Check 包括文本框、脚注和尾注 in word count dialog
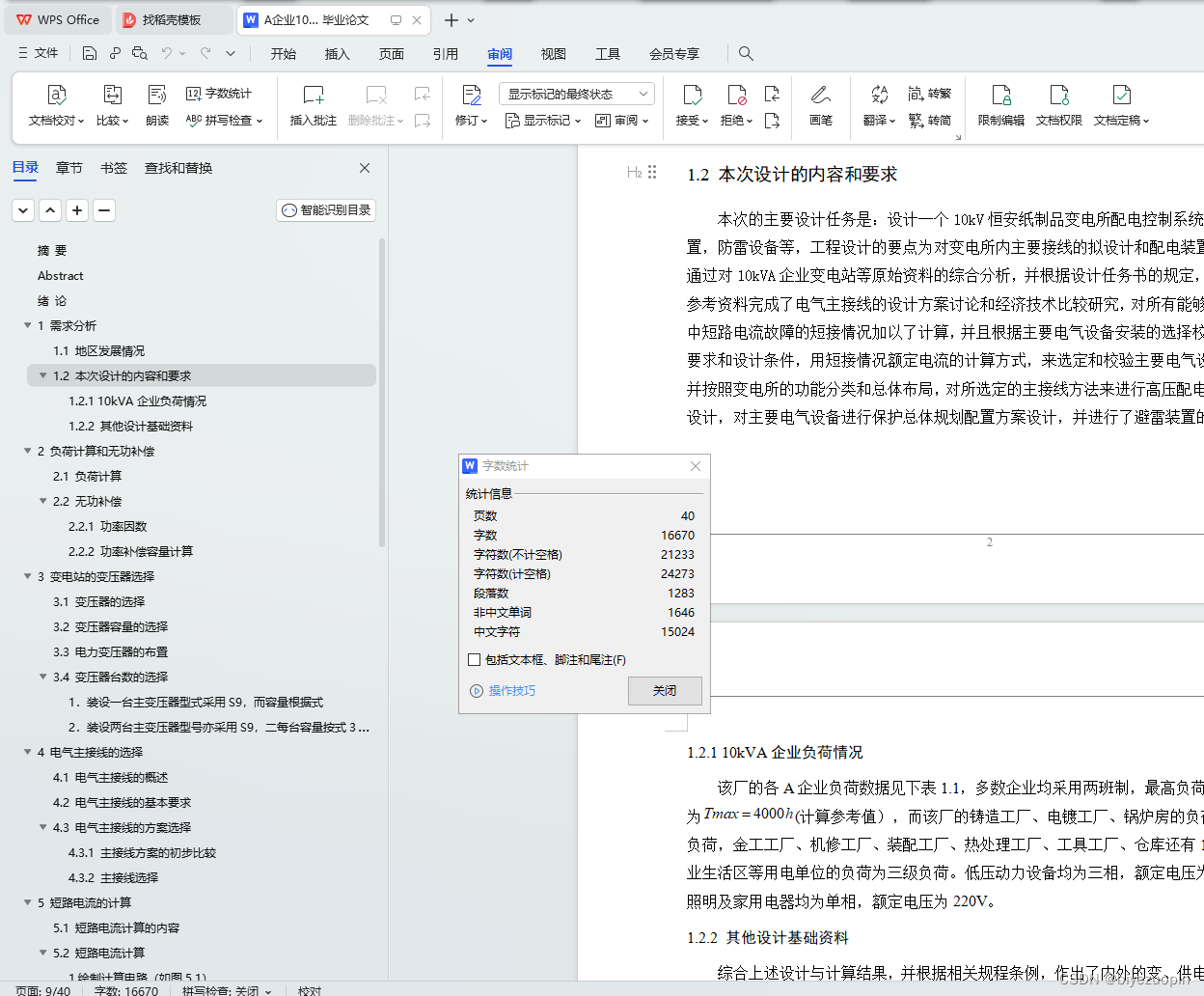This screenshot has height=996, width=1204. tap(474, 659)
